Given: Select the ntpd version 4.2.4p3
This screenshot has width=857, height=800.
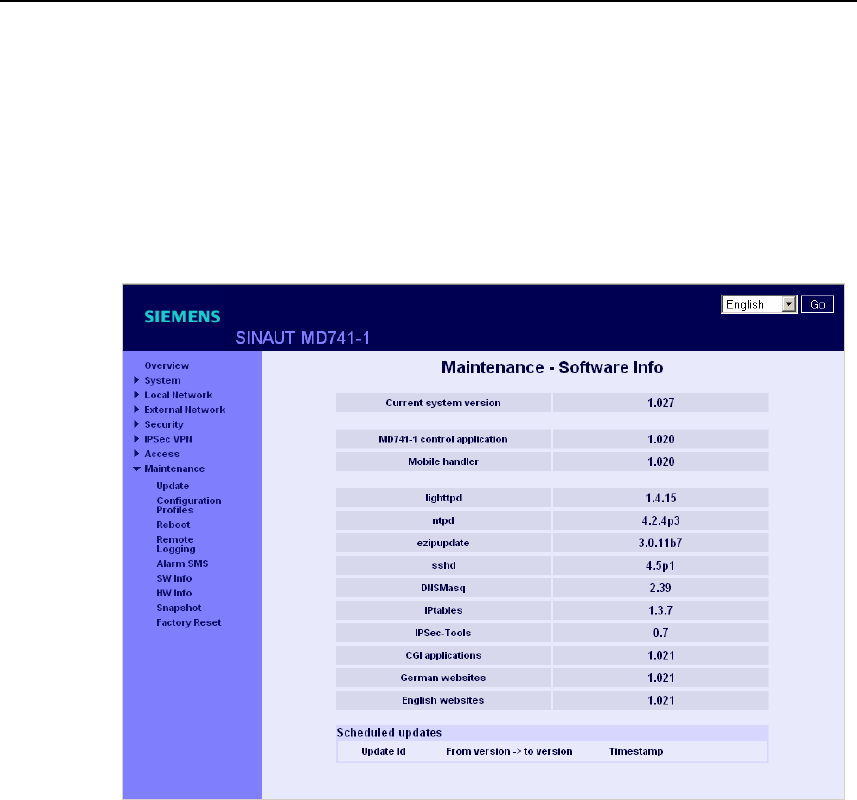Looking at the screenshot, I should (x=661, y=521).
